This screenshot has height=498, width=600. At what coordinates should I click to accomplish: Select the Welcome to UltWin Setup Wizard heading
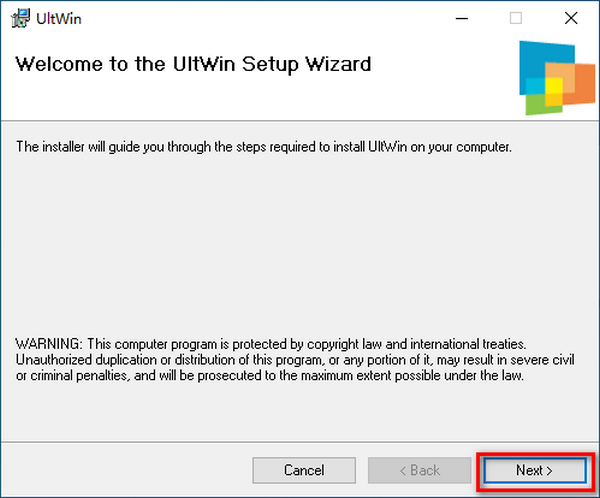click(193, 64)
